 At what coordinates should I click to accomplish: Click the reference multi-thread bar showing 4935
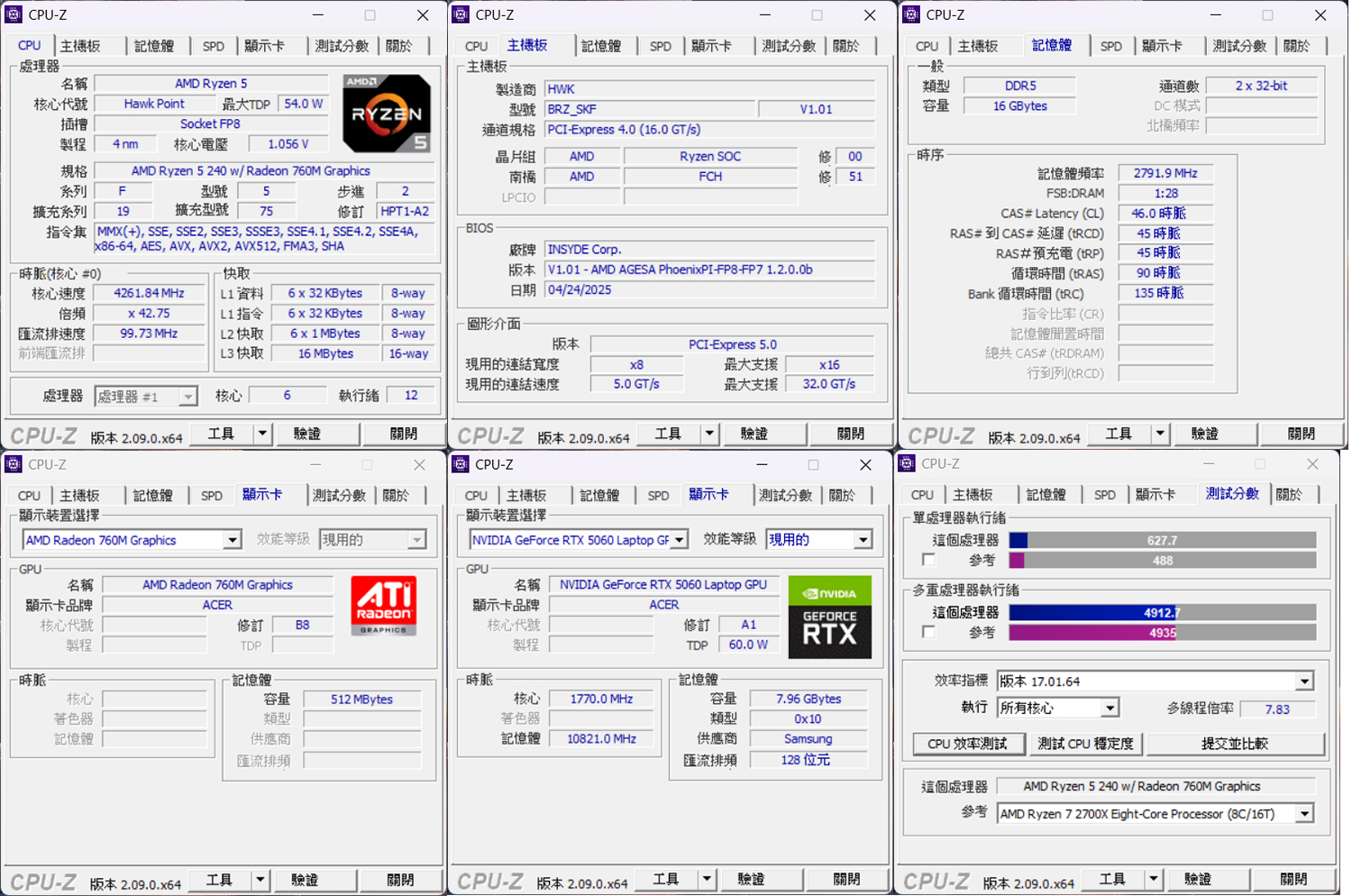click(x=1163, y=632)
